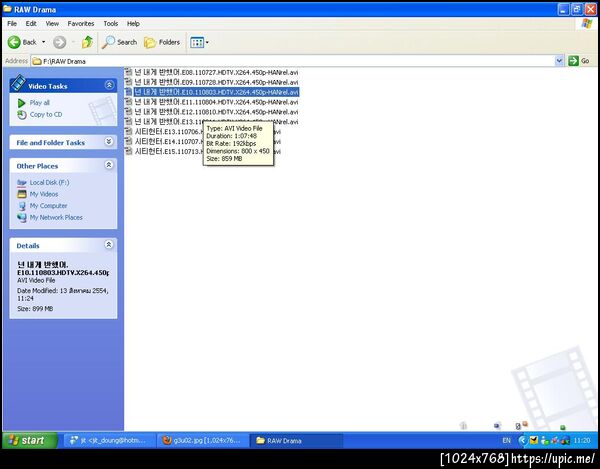Click the Video Tasks film header icon

18,83
